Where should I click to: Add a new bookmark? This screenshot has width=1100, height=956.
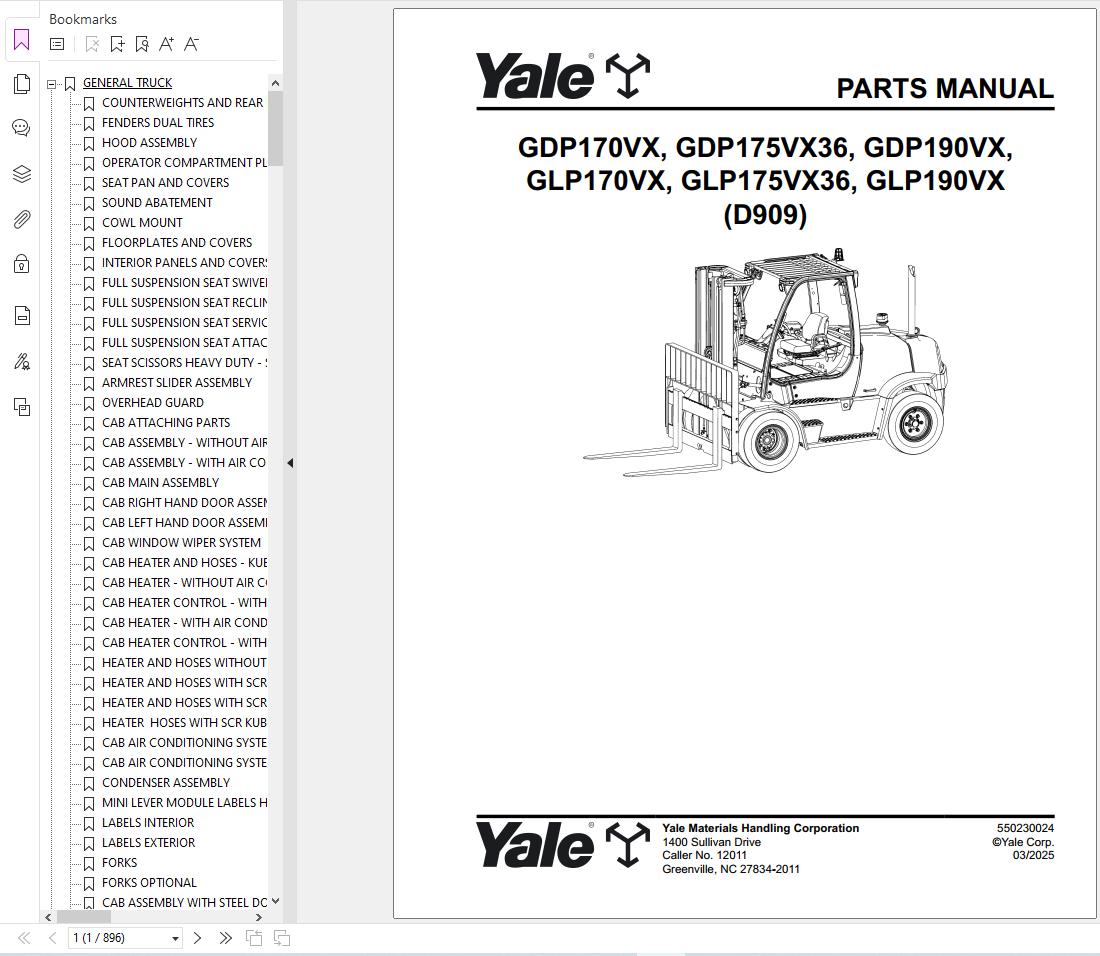click(117, 44)
